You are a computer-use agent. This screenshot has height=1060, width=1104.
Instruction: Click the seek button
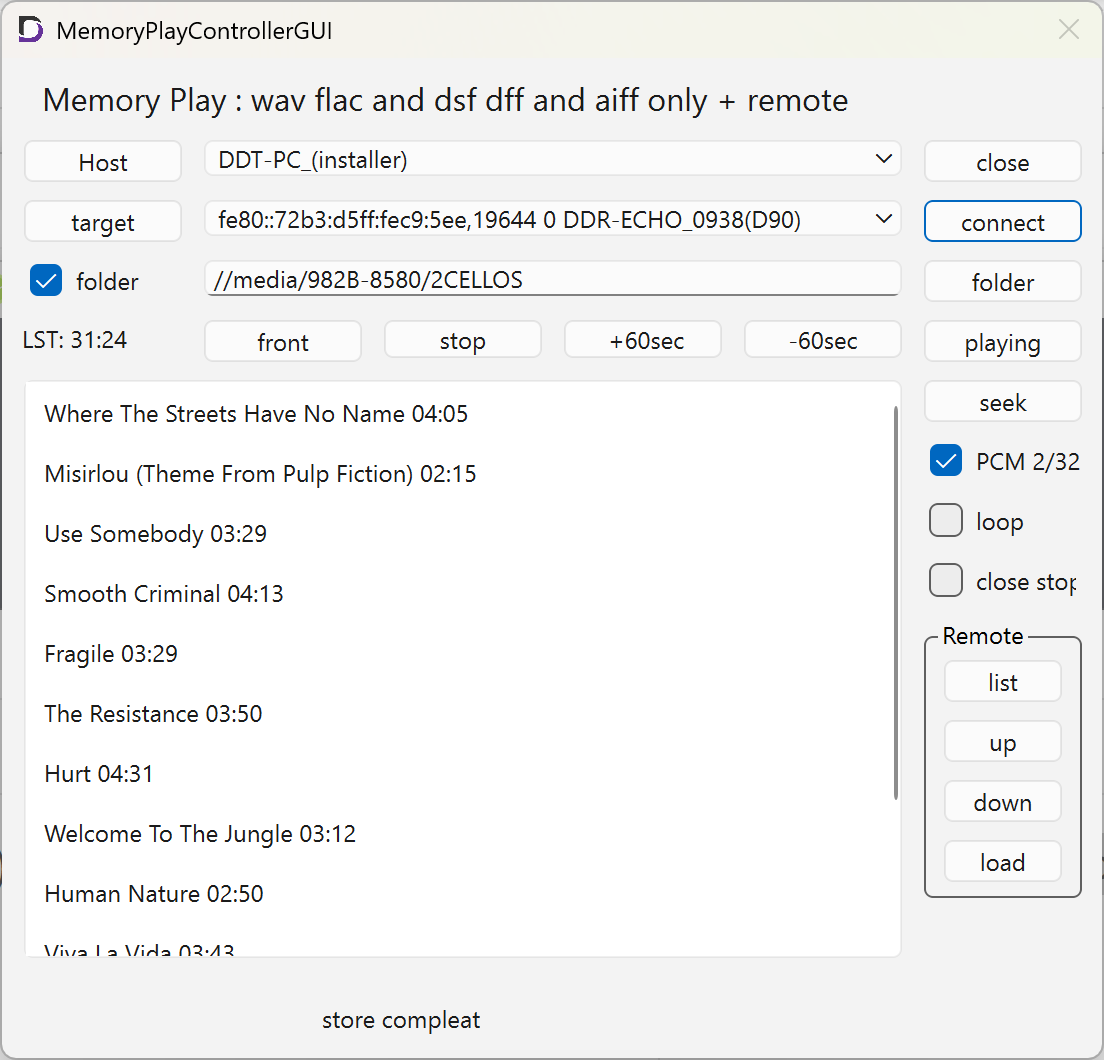[1003, 402]
